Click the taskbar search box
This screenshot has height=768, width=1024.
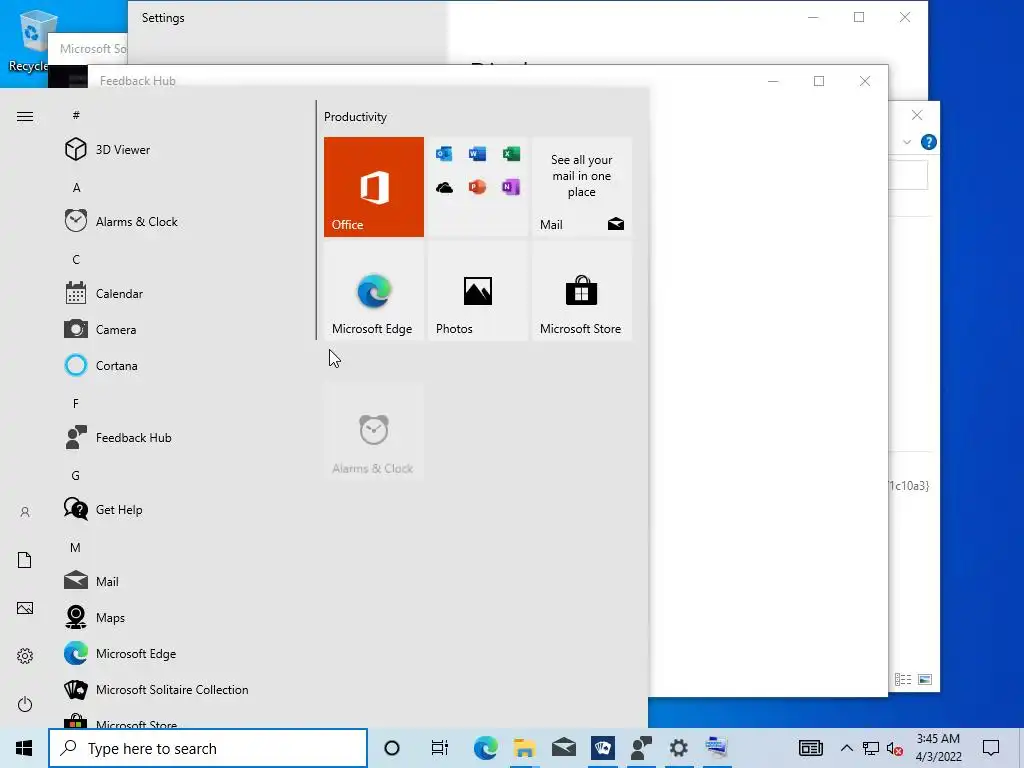(x=208, y=748)
